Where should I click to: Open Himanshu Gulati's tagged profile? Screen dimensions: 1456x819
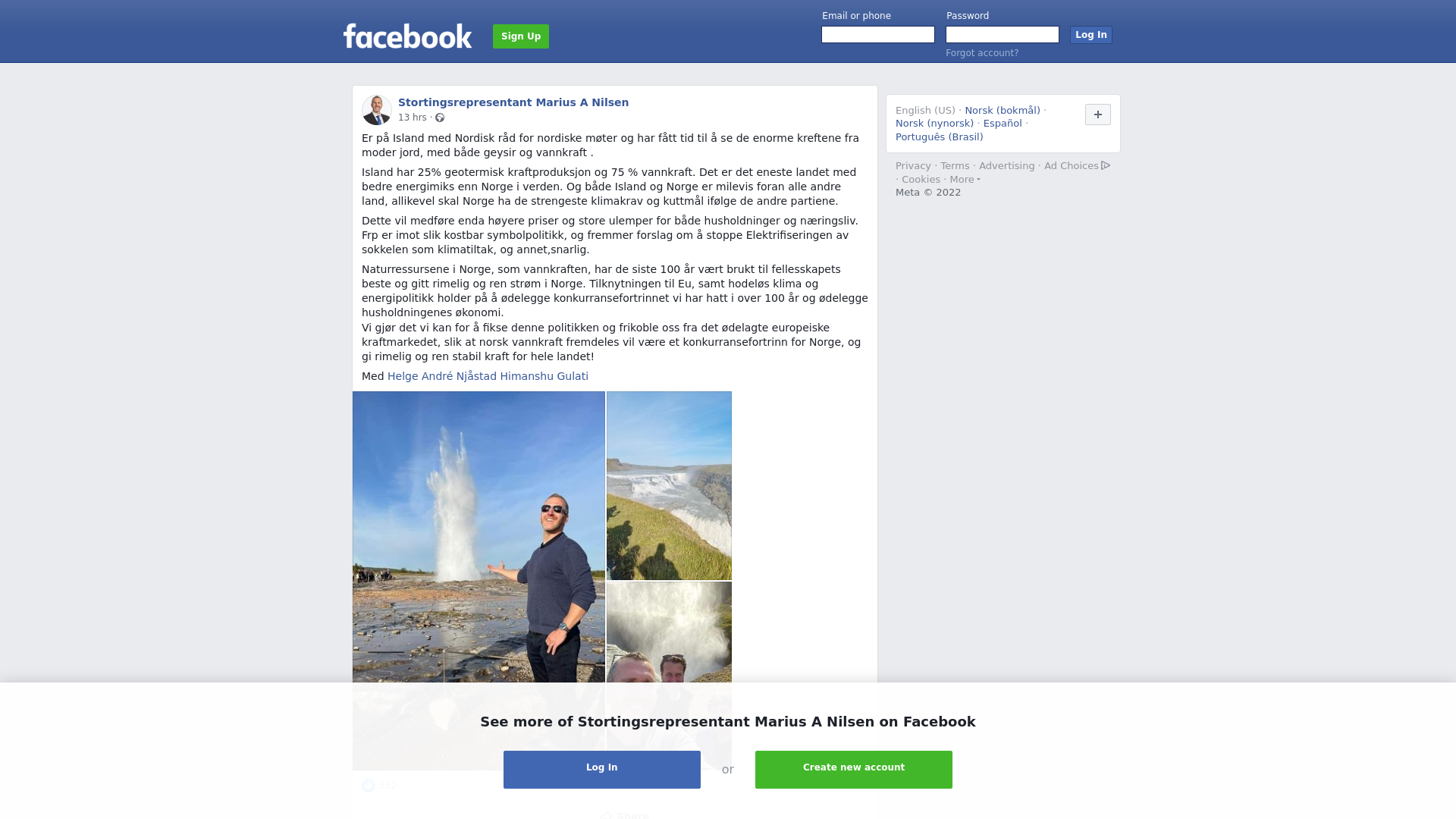tap(544, 376)
